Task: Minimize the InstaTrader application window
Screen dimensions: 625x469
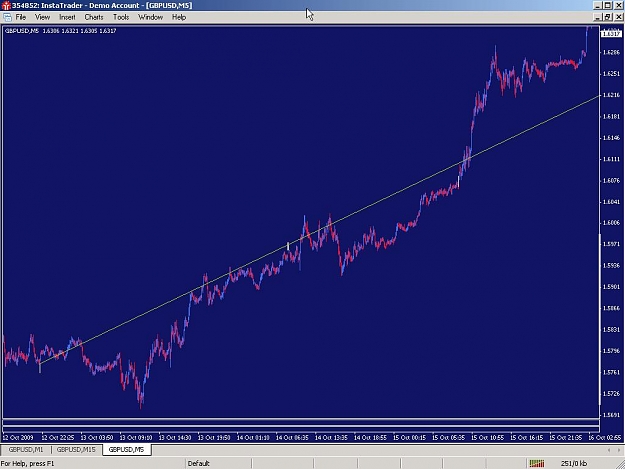Action: pyautogui.click(x=597, y=6)
